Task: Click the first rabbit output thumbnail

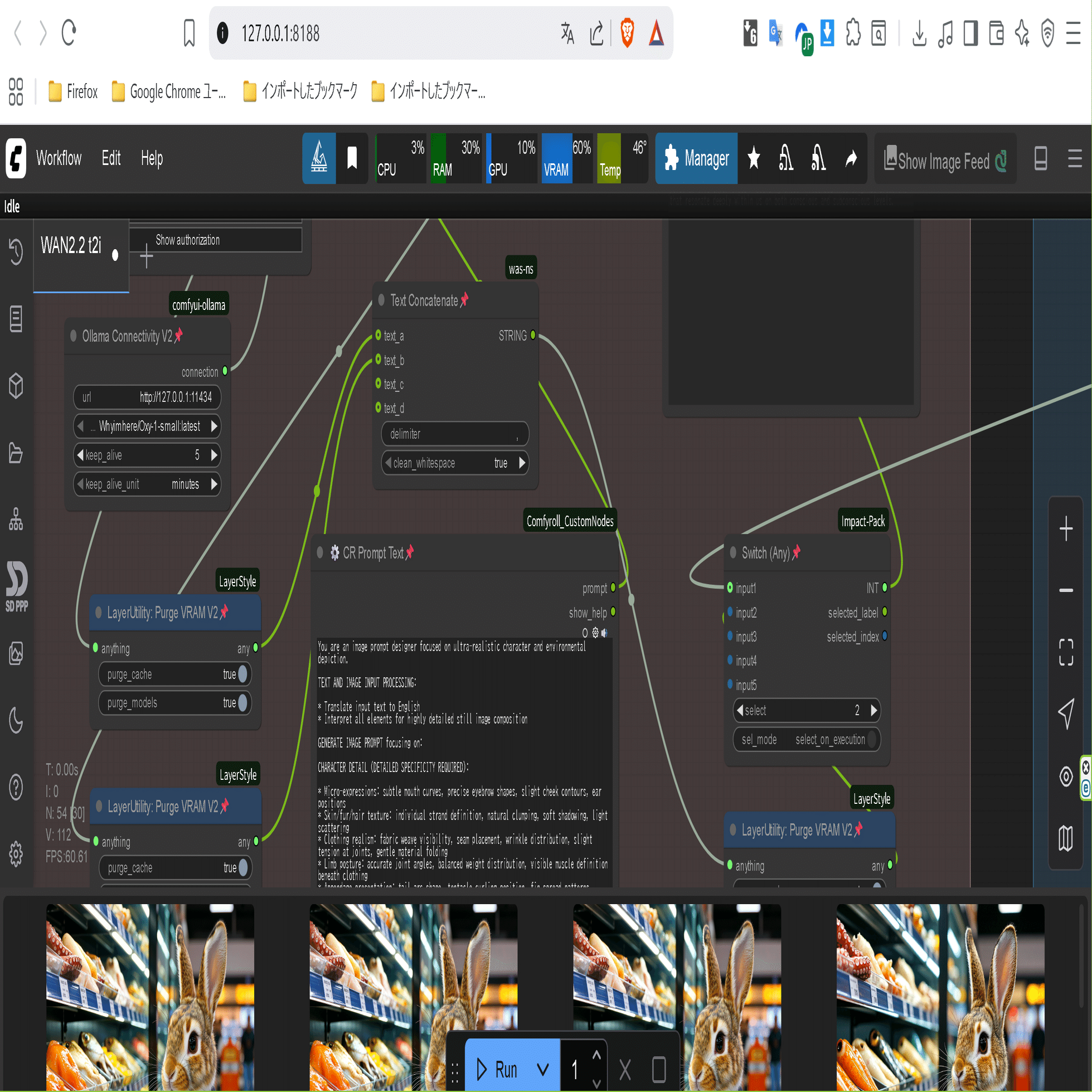Action: [150, 997]
